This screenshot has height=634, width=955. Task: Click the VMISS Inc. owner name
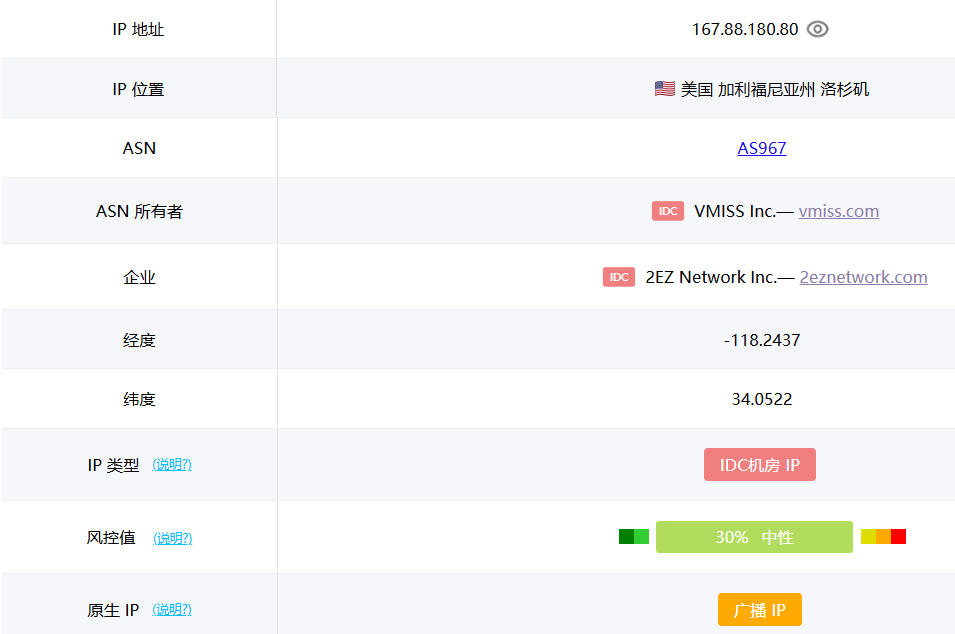[735, 211]
